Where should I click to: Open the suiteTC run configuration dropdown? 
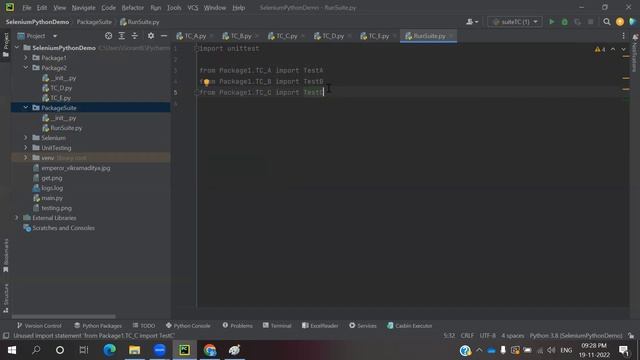click(x=515, y=22)
